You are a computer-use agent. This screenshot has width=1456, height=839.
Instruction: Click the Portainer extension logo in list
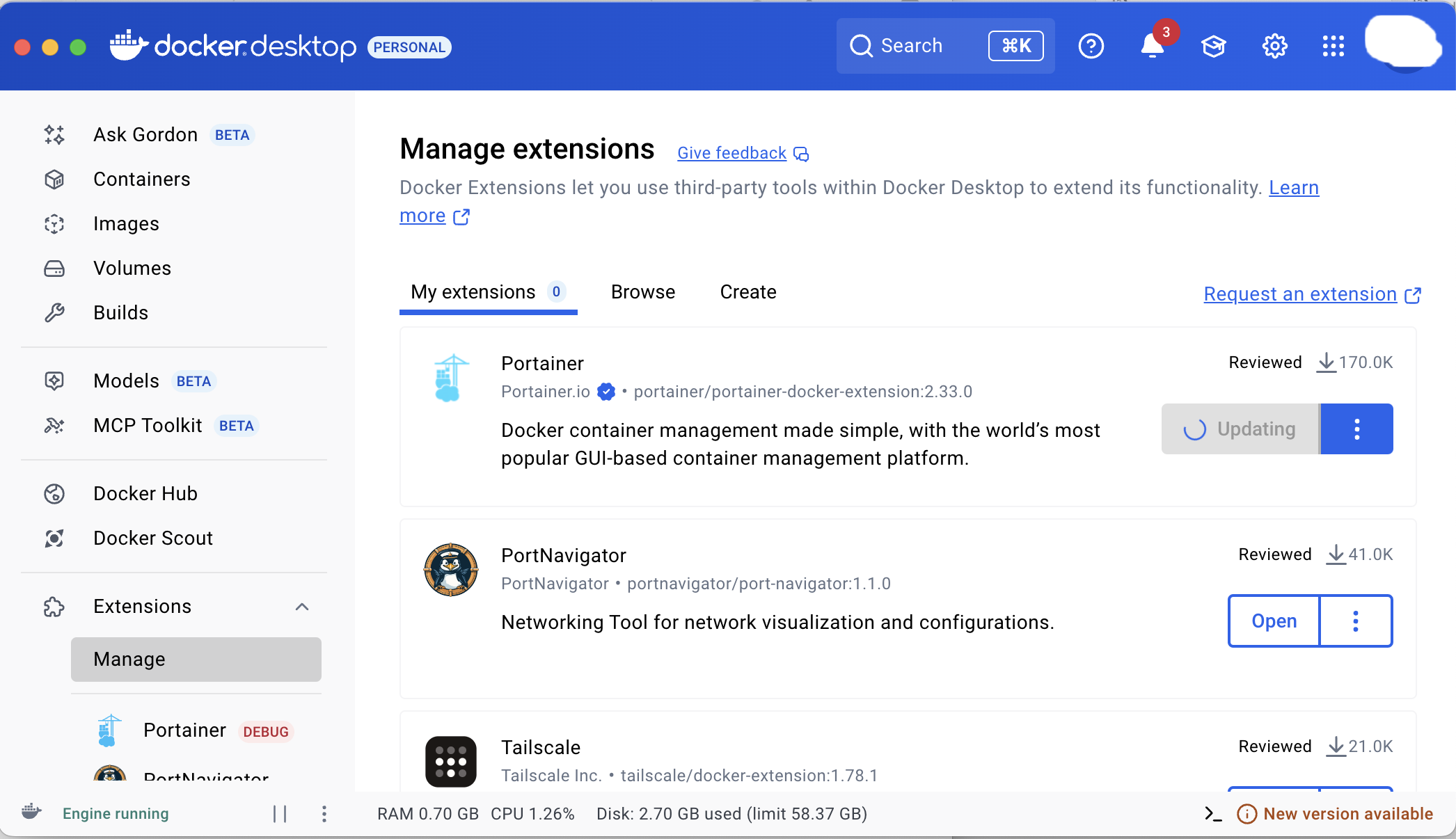point(451,378)
